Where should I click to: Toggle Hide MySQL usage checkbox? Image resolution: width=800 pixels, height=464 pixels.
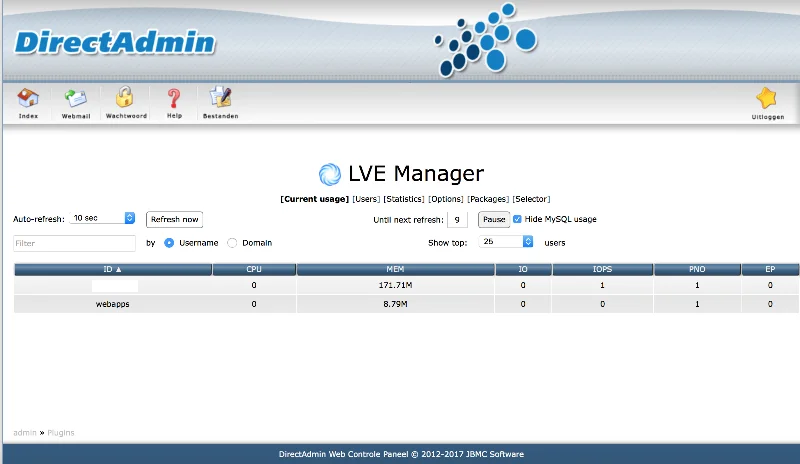click(517, 219)
